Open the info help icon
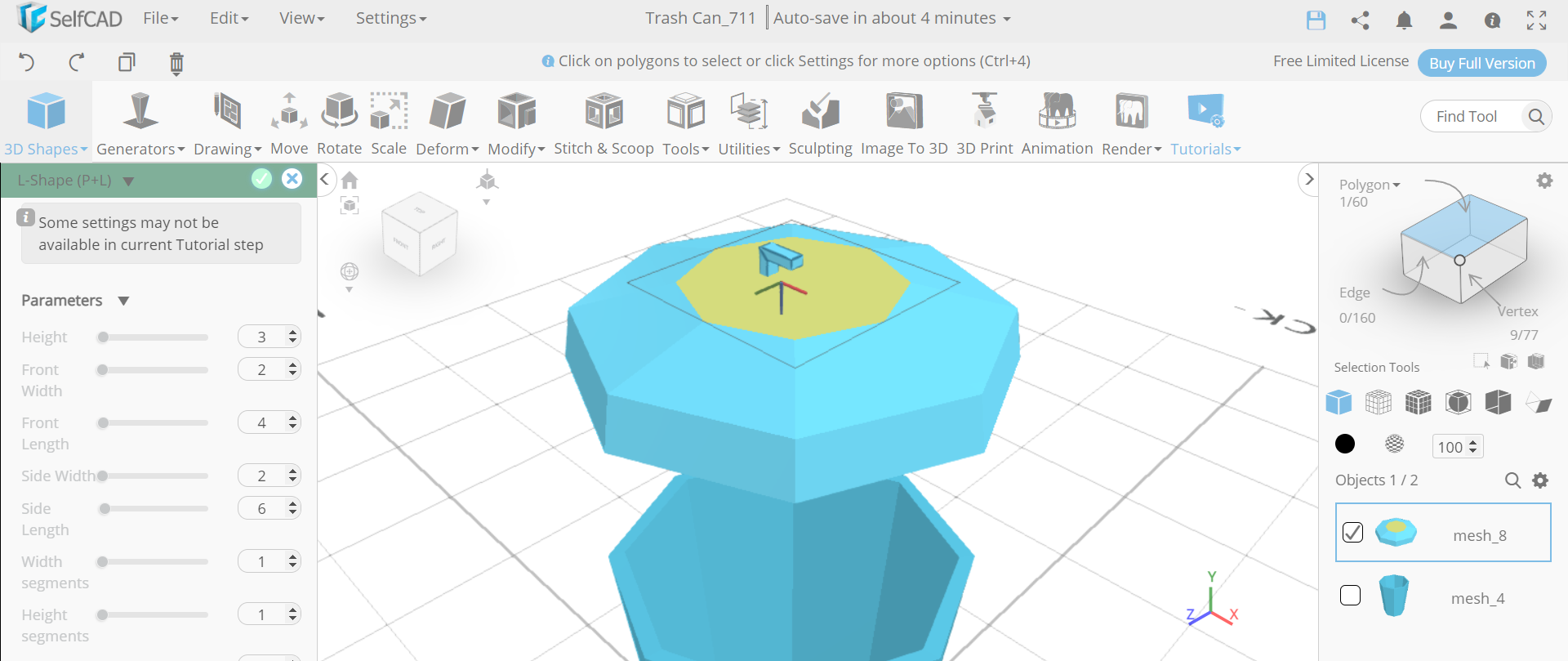This screenshot has width=1568, height=661. pos(1492,20)
